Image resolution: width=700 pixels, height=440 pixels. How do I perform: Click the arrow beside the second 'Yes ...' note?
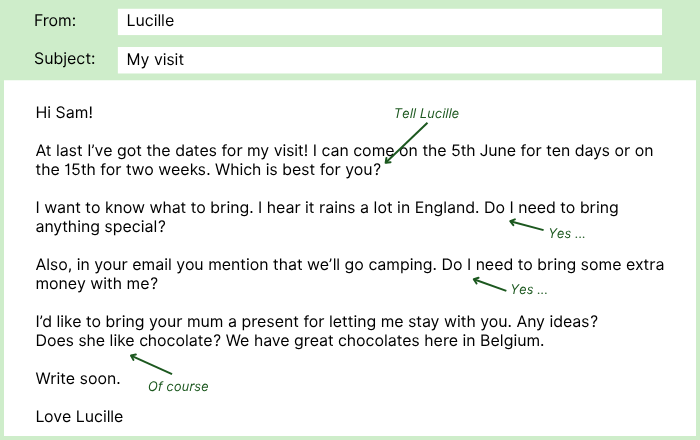pos(489,283)
